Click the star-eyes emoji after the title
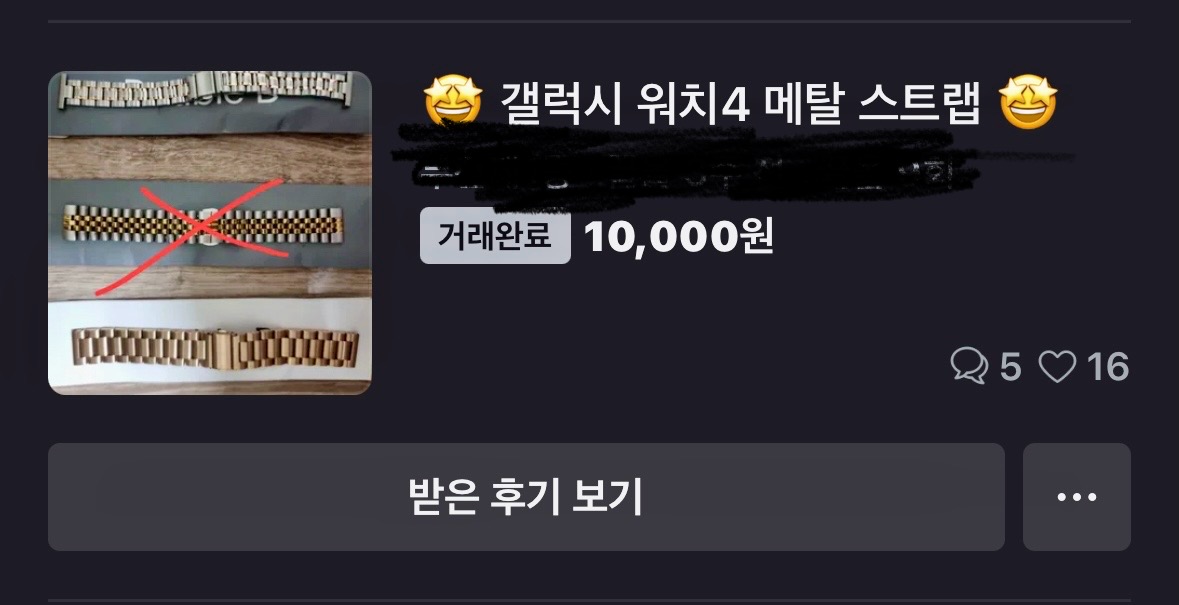Viewport: 1179px width, 605px height. pyautogui.click(x=1028, y=102)
